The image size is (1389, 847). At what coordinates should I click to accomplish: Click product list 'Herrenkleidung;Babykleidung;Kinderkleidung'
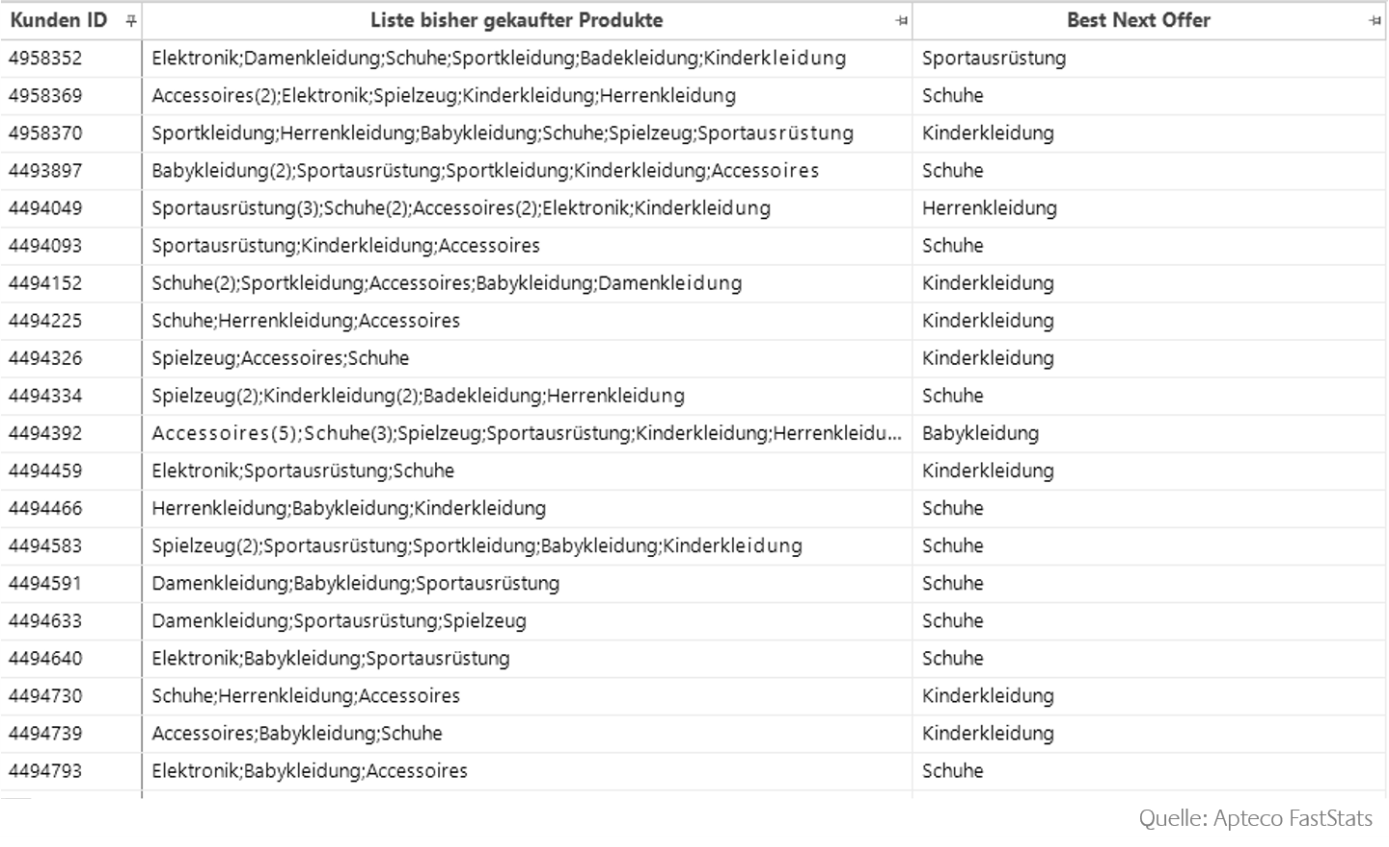tap(349, 508)
